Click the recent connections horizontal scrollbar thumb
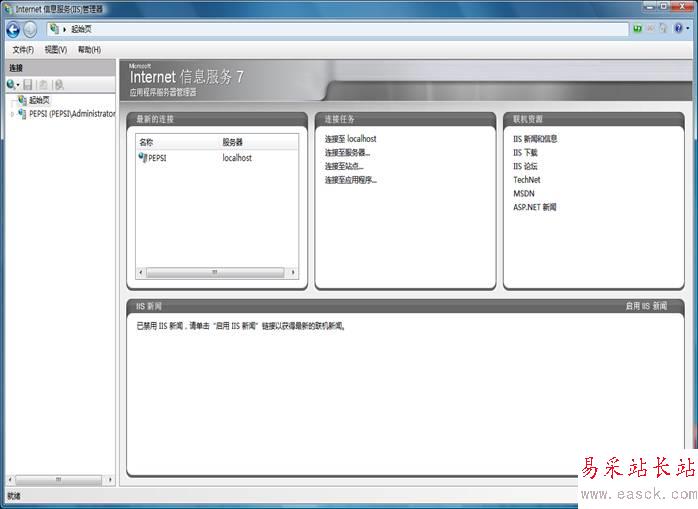The width and height of the screenshot is (698, 509). pos(215,272)
